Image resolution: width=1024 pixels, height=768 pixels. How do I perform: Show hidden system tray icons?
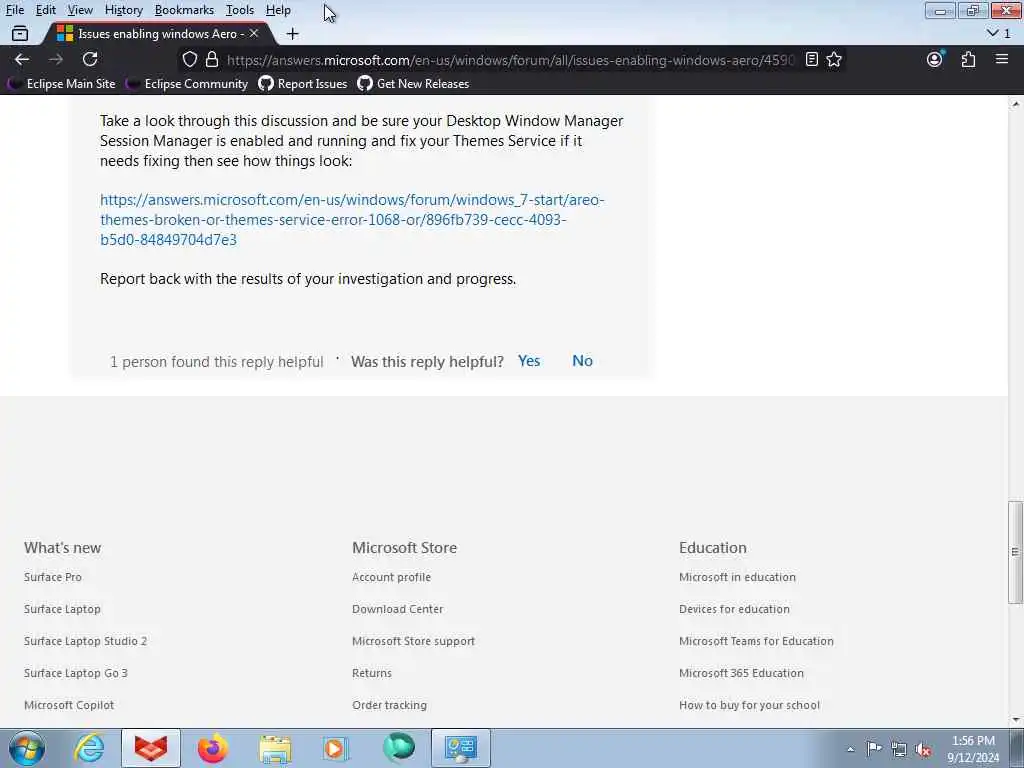[x=850, y=749]
